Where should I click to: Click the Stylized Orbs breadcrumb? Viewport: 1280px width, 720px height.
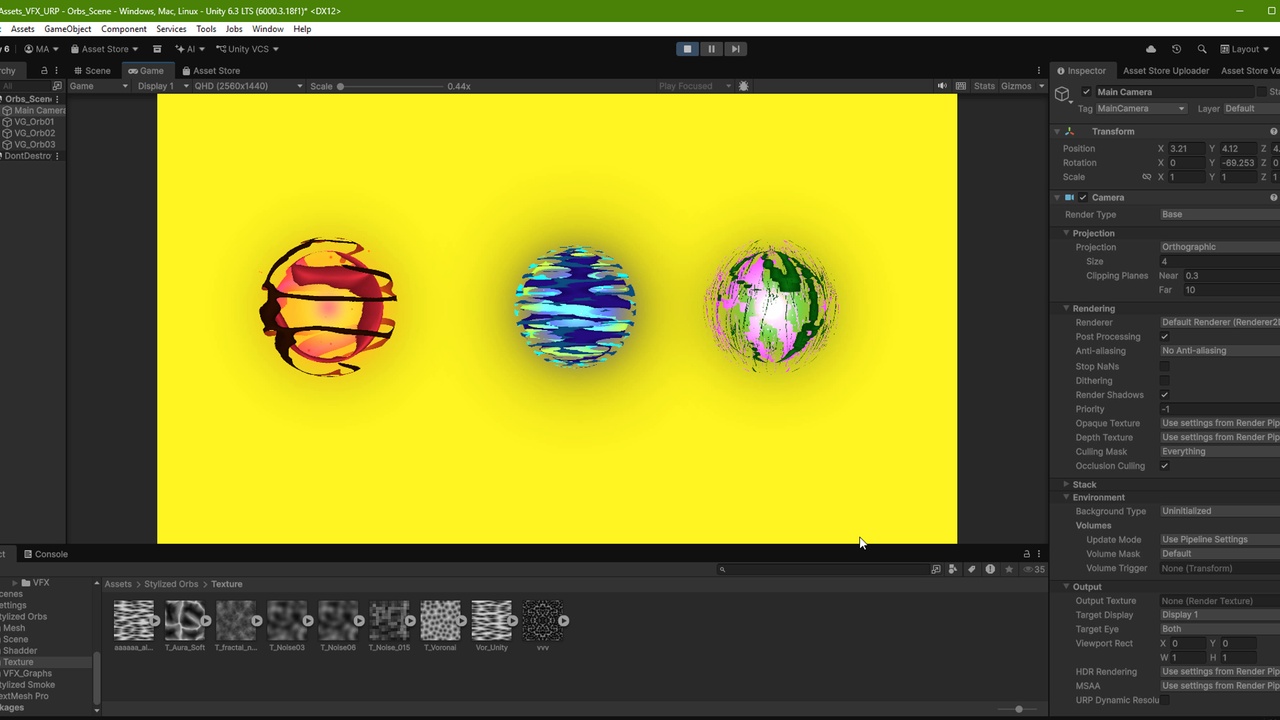pos(171,584)
